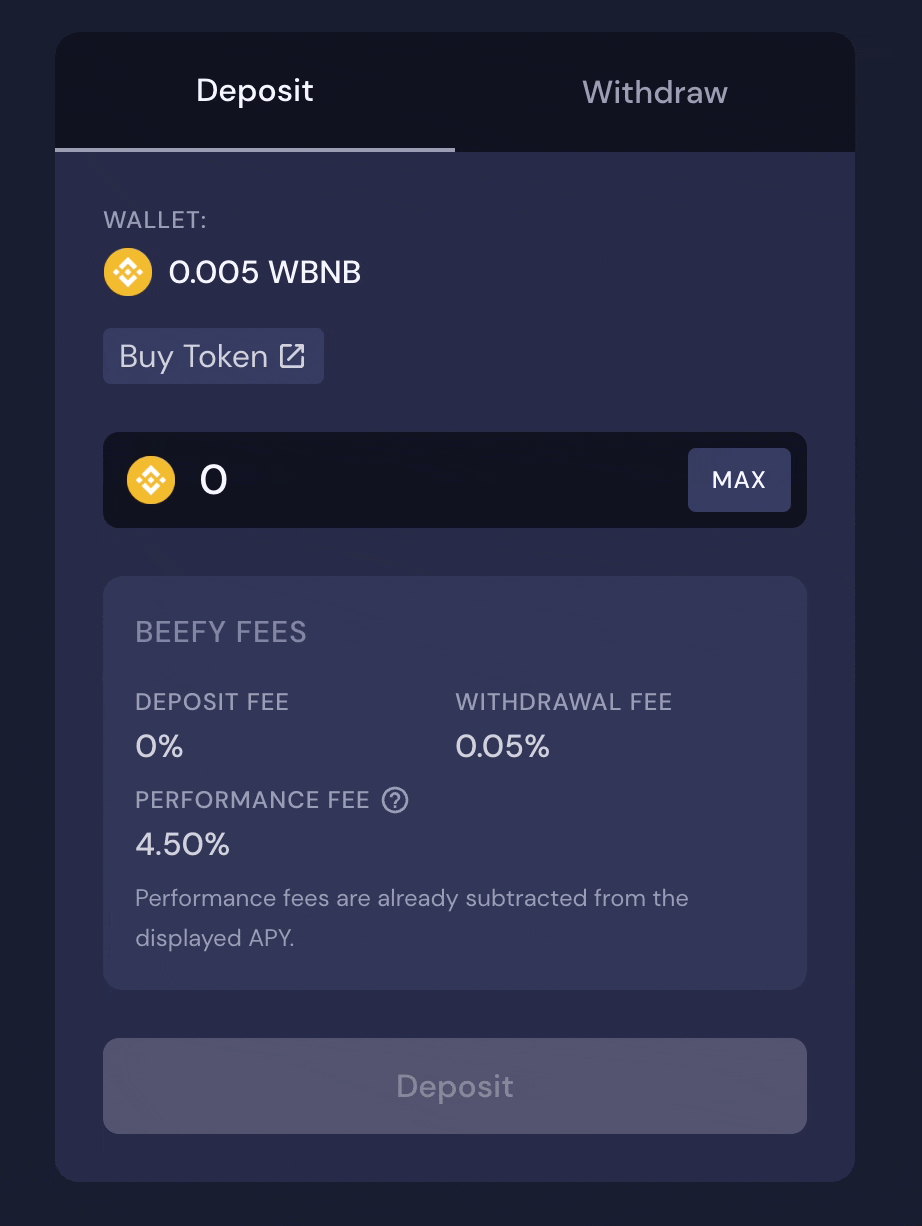Screen dimensions: 922x1226
Task: Click the DEPOSIT FEE label
Action: point(212,702)
